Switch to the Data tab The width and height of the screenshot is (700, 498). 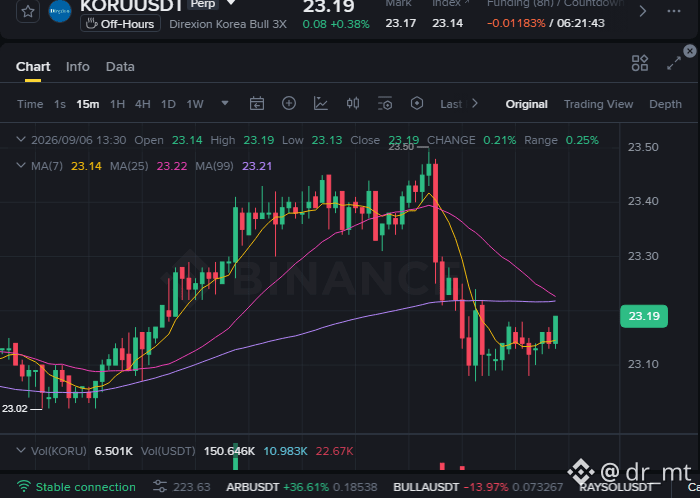[120, 66]
